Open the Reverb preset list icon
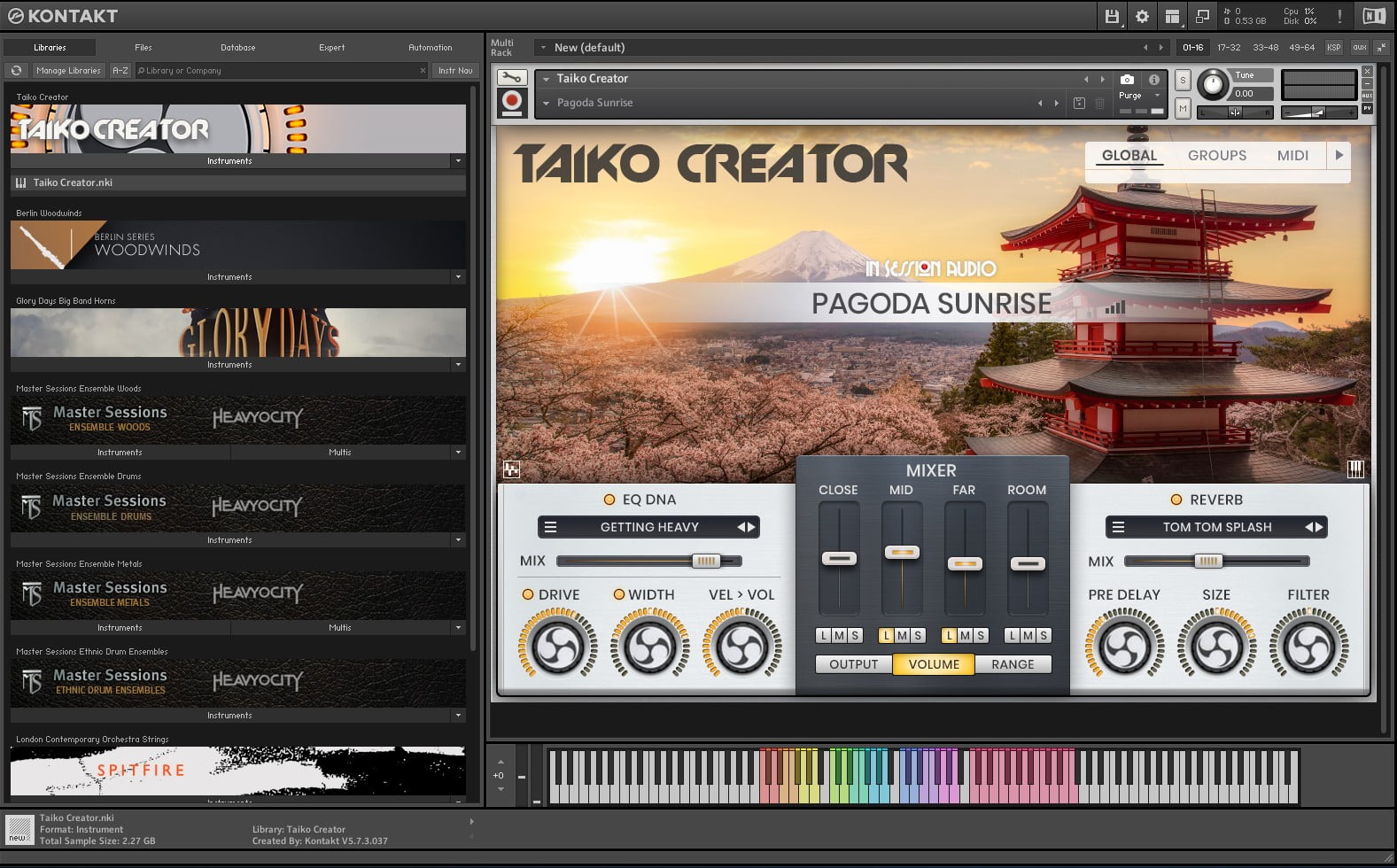The image size is (1397, 868). coord(1118,527)
